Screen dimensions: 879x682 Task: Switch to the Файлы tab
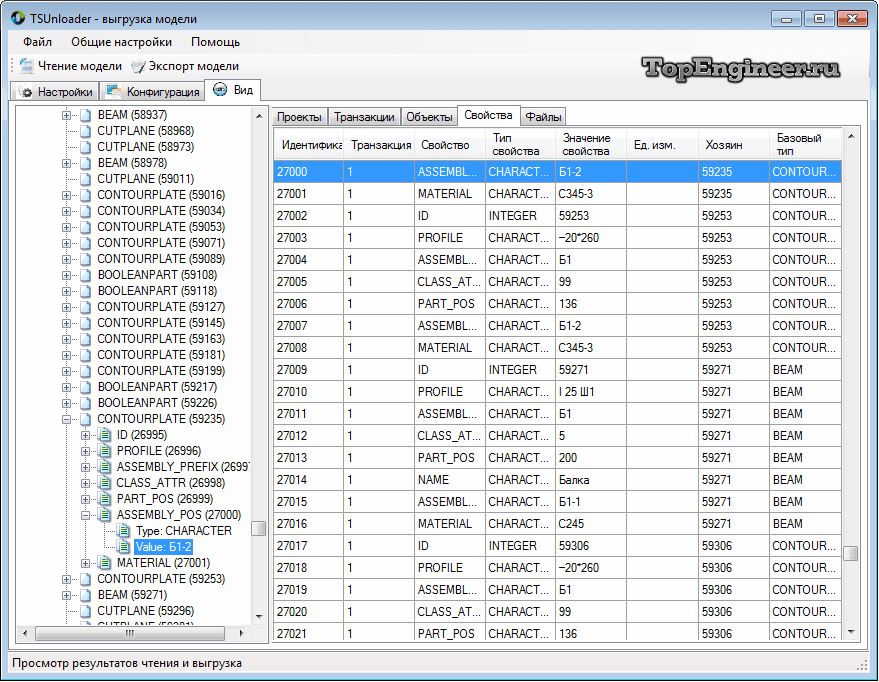click(543, 117)
